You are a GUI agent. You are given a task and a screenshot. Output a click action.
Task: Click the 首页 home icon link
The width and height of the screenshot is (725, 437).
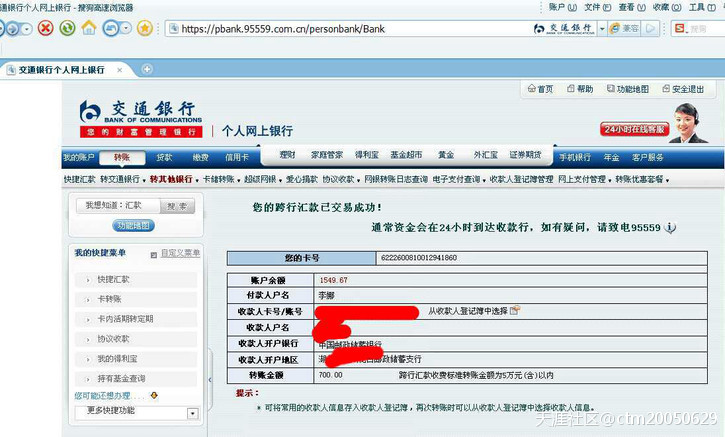pyautogui.click(x=541, y=89)
